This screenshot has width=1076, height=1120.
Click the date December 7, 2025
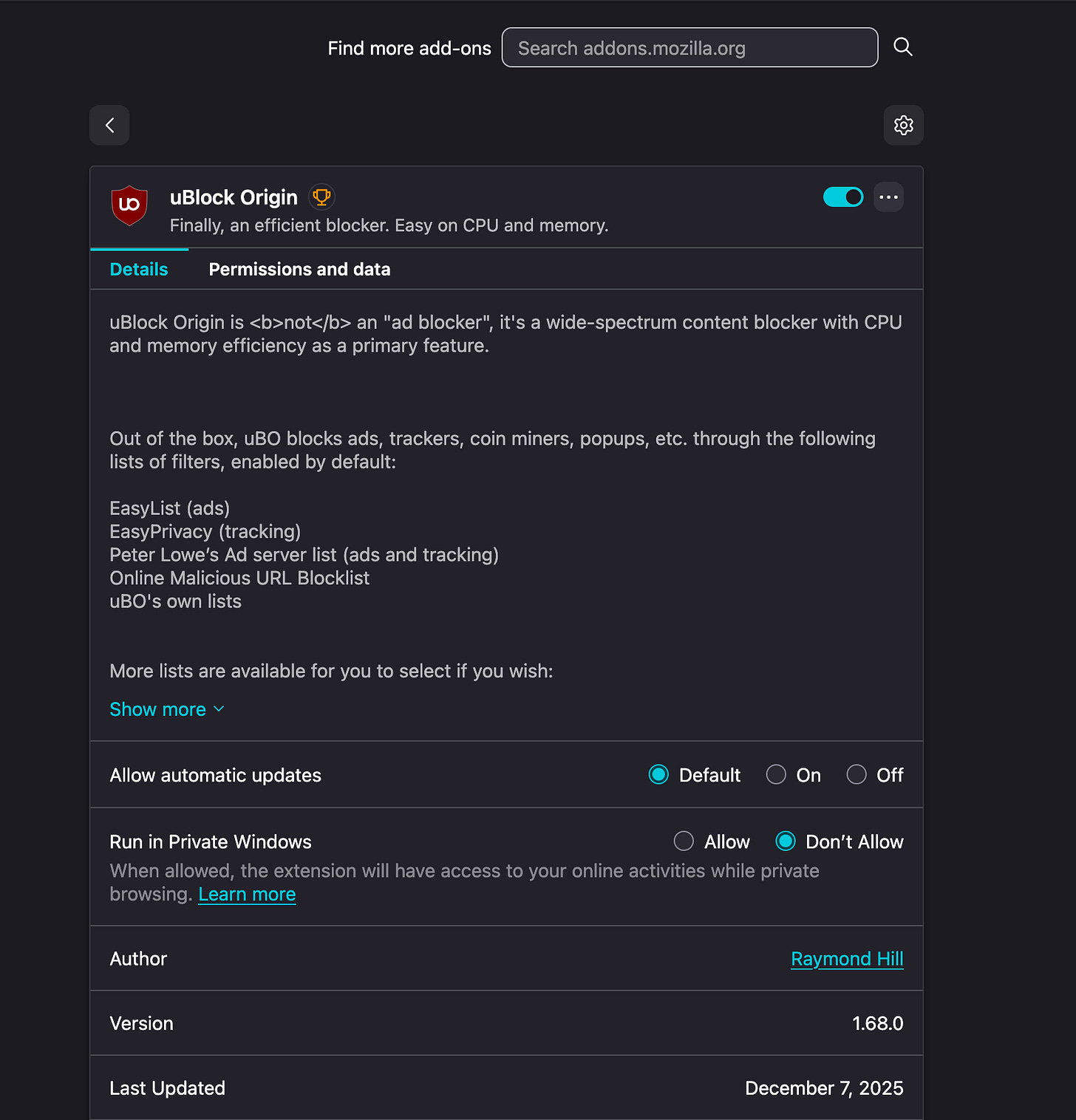[824, 1088]
